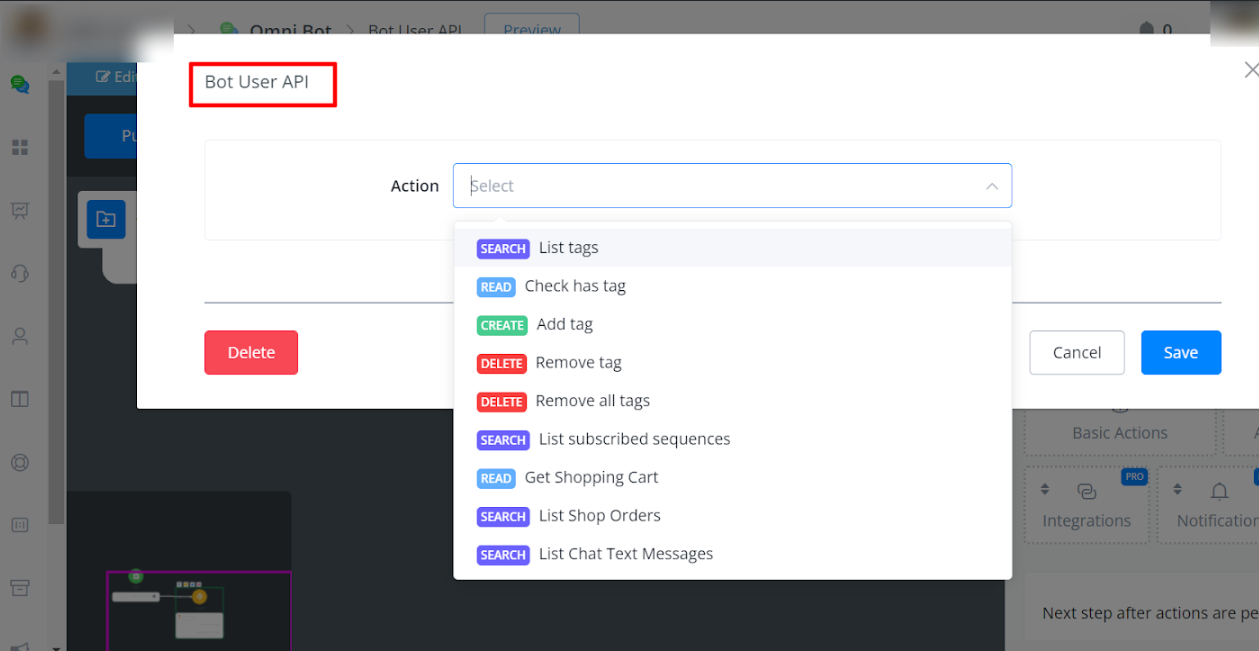The height and width of the screenshot is (651, 1259).
Task: Click the Cancel button
Action: pyautogui.click(x=1076, y=353)
